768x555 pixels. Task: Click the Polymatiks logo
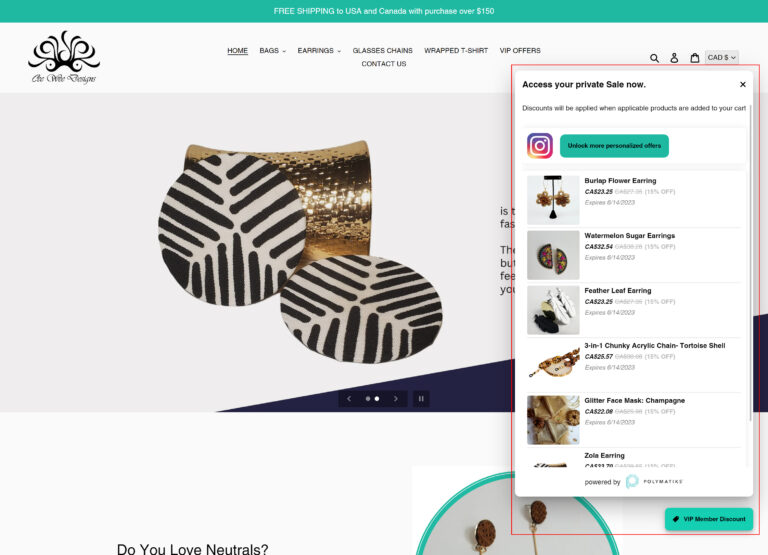(x=654, y=482)
